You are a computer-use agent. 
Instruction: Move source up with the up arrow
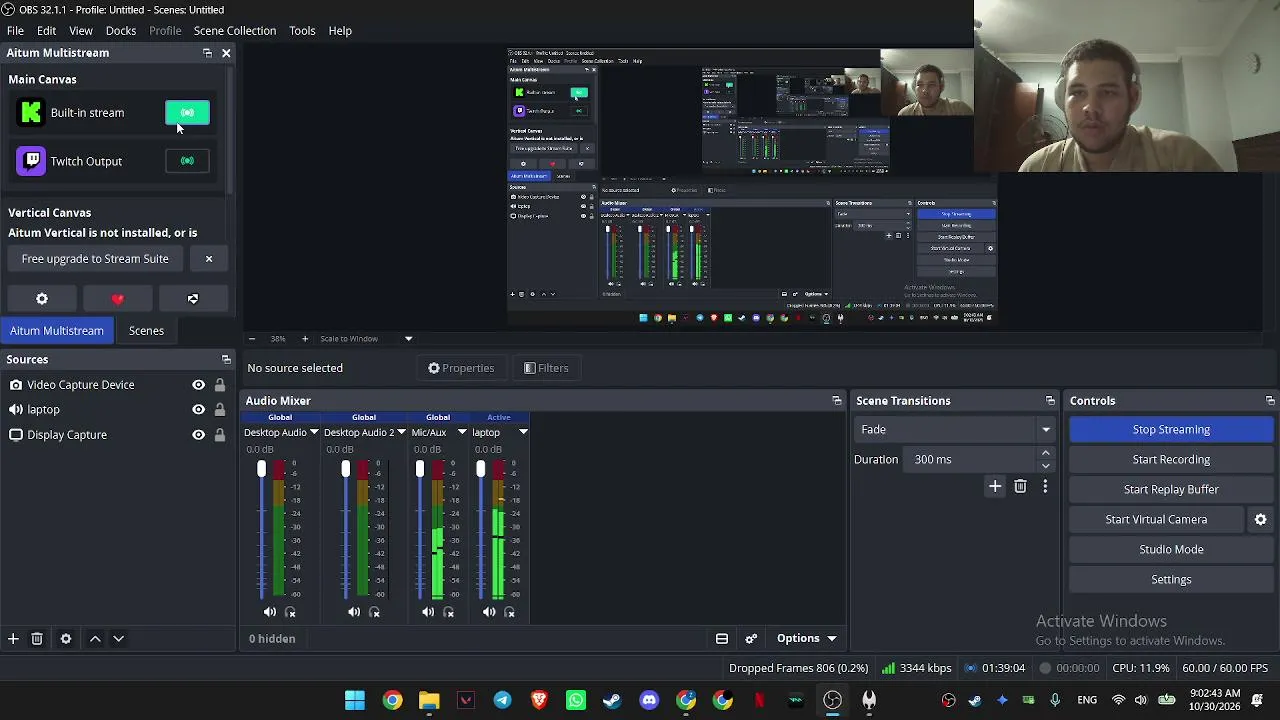(x=95, y=639)
